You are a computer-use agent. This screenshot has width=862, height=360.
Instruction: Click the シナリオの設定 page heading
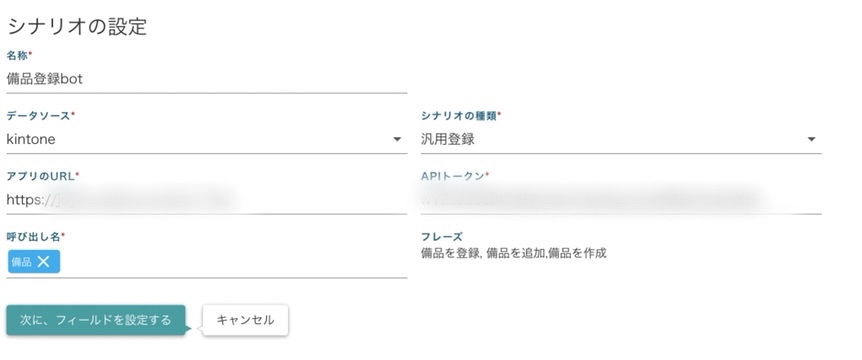[78, 26]
